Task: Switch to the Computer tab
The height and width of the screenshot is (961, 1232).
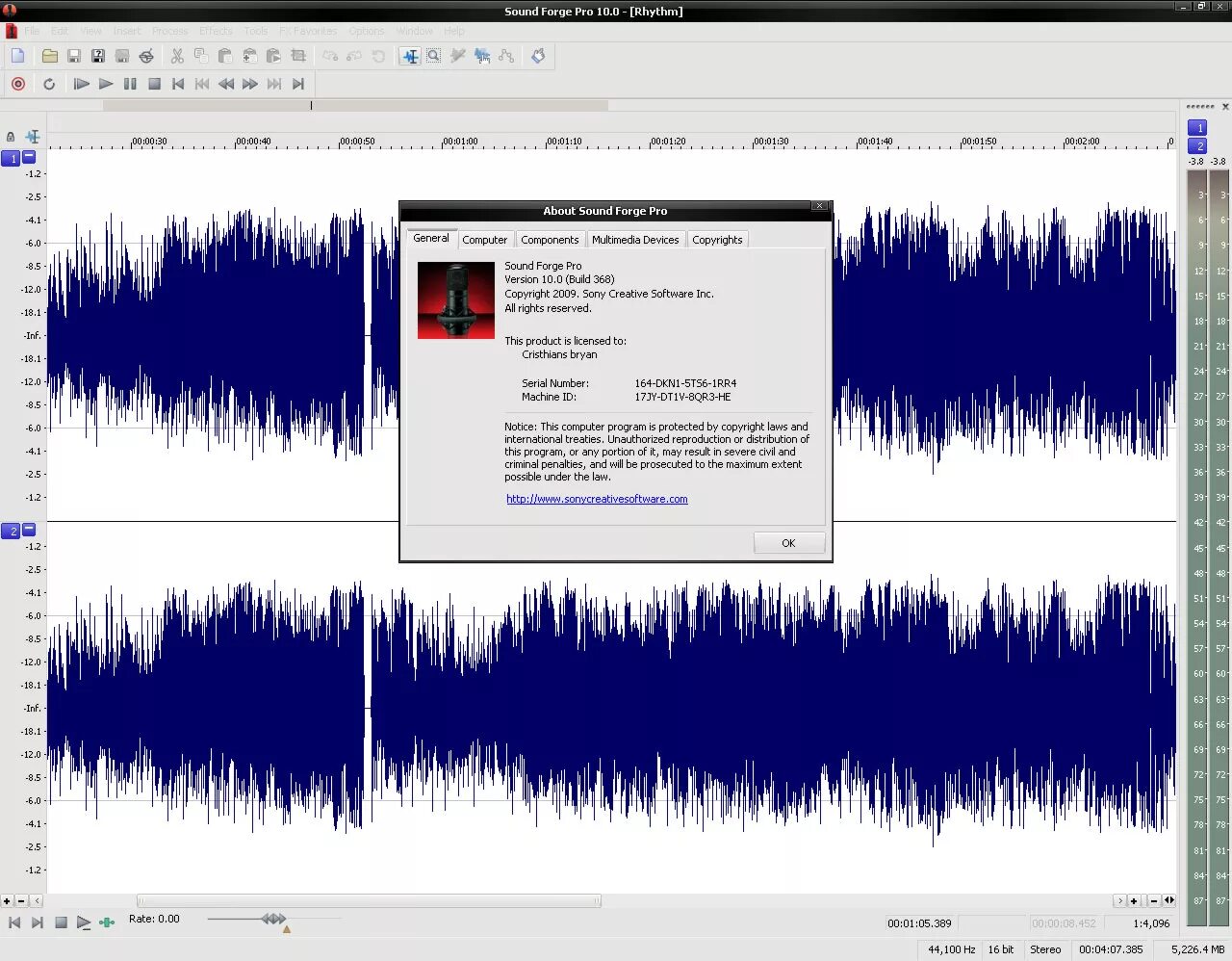Action: pos(484,240)
